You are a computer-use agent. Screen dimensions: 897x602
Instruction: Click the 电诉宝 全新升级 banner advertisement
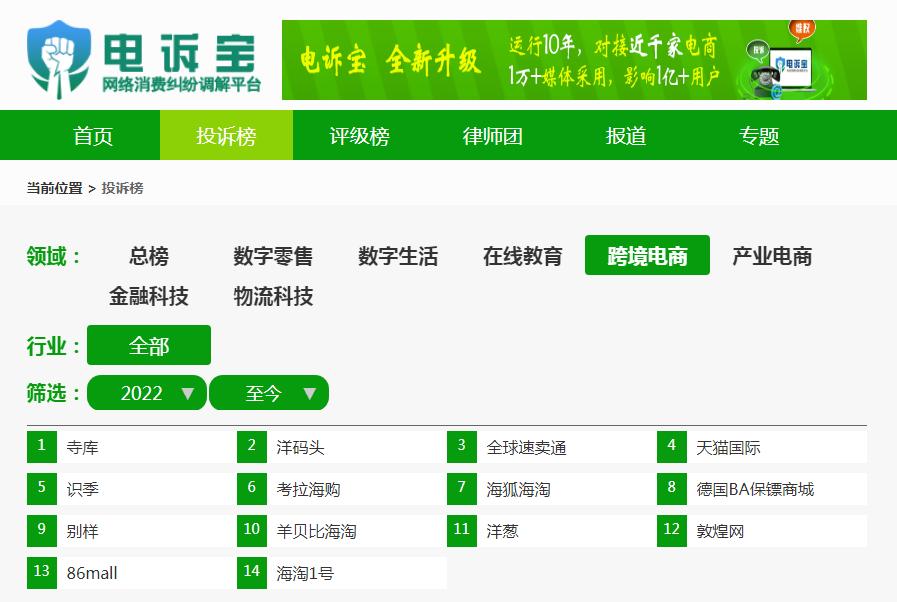(x=560, y=61)
